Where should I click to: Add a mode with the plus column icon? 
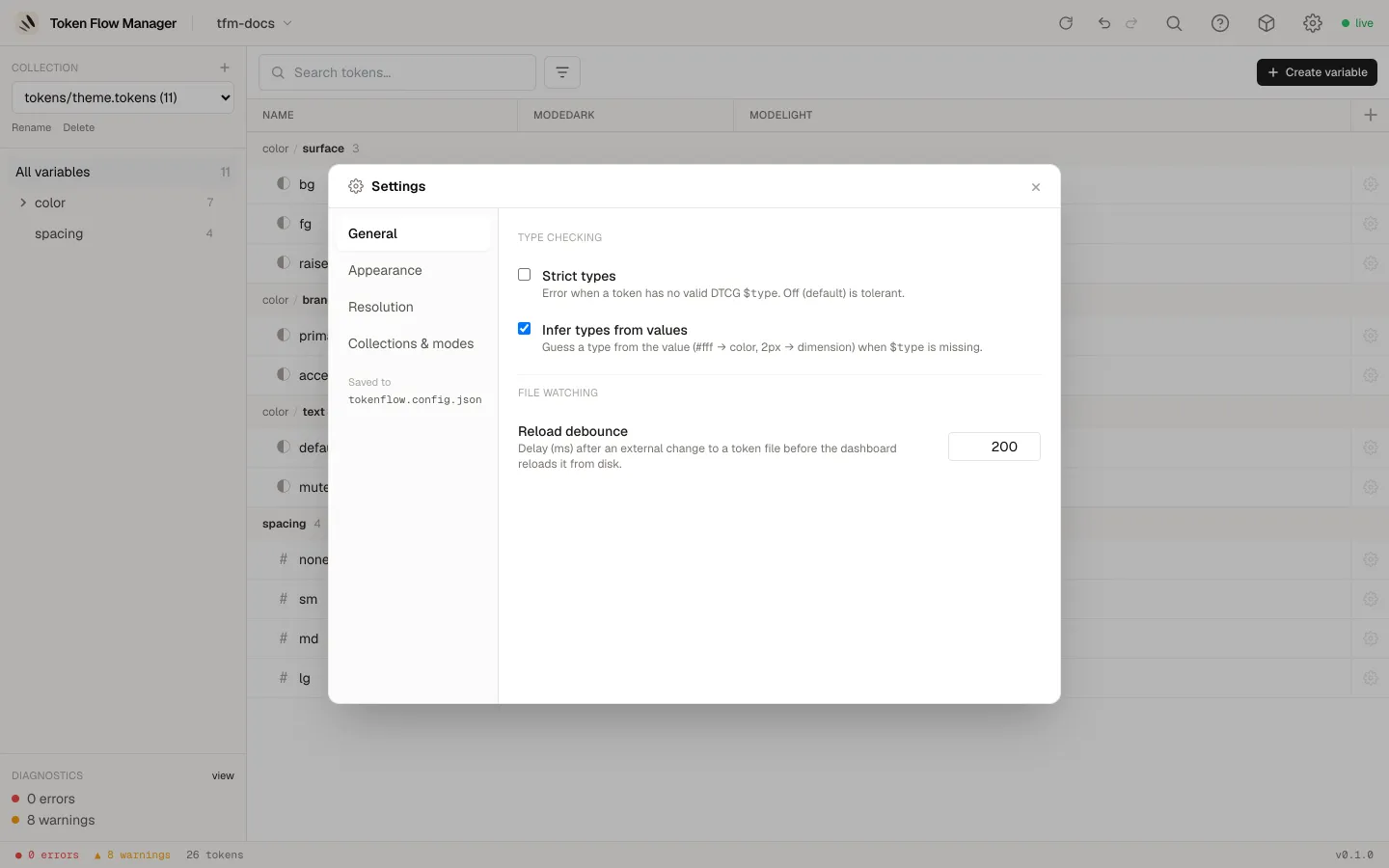point(1371,115)
